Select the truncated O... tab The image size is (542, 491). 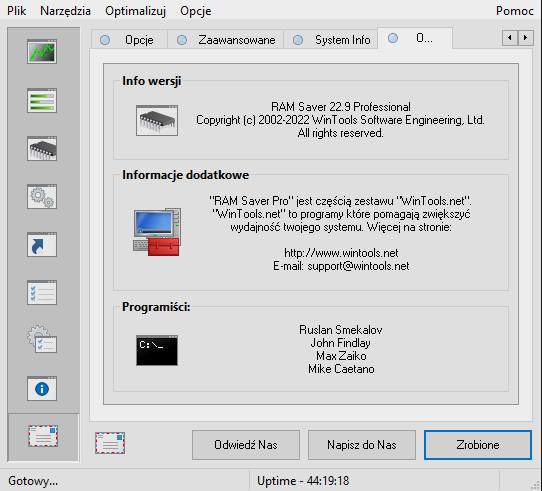pyautogui.click(x=415, y=38)
